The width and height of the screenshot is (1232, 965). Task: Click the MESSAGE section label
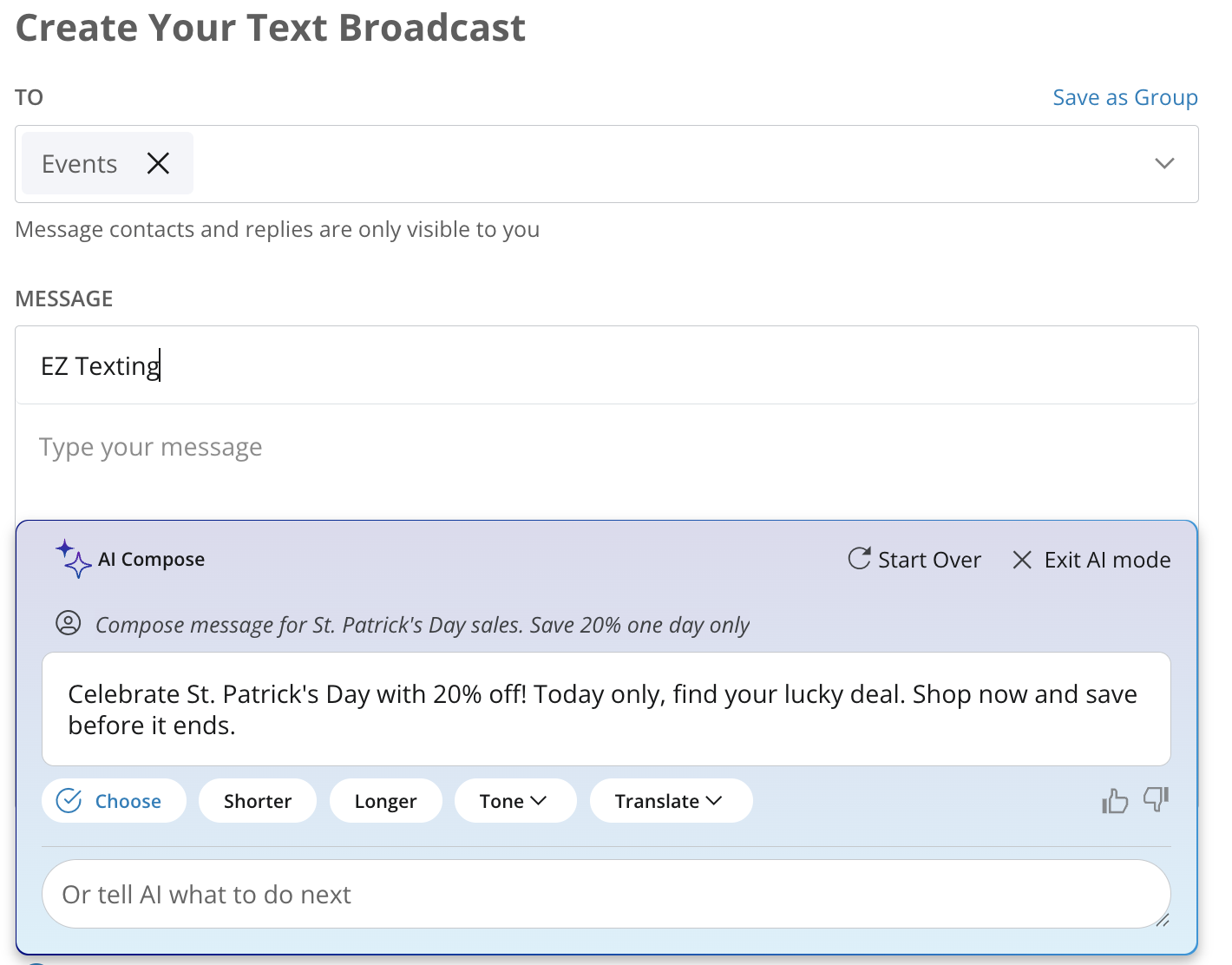click(x=64, y=299)
